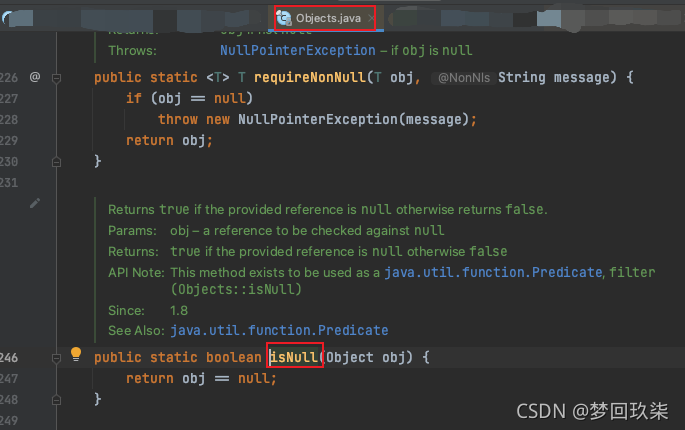This screenshot has width=685, height=430.
Task: Click the @ gutter icon on line 226
Action: (35, 77)
